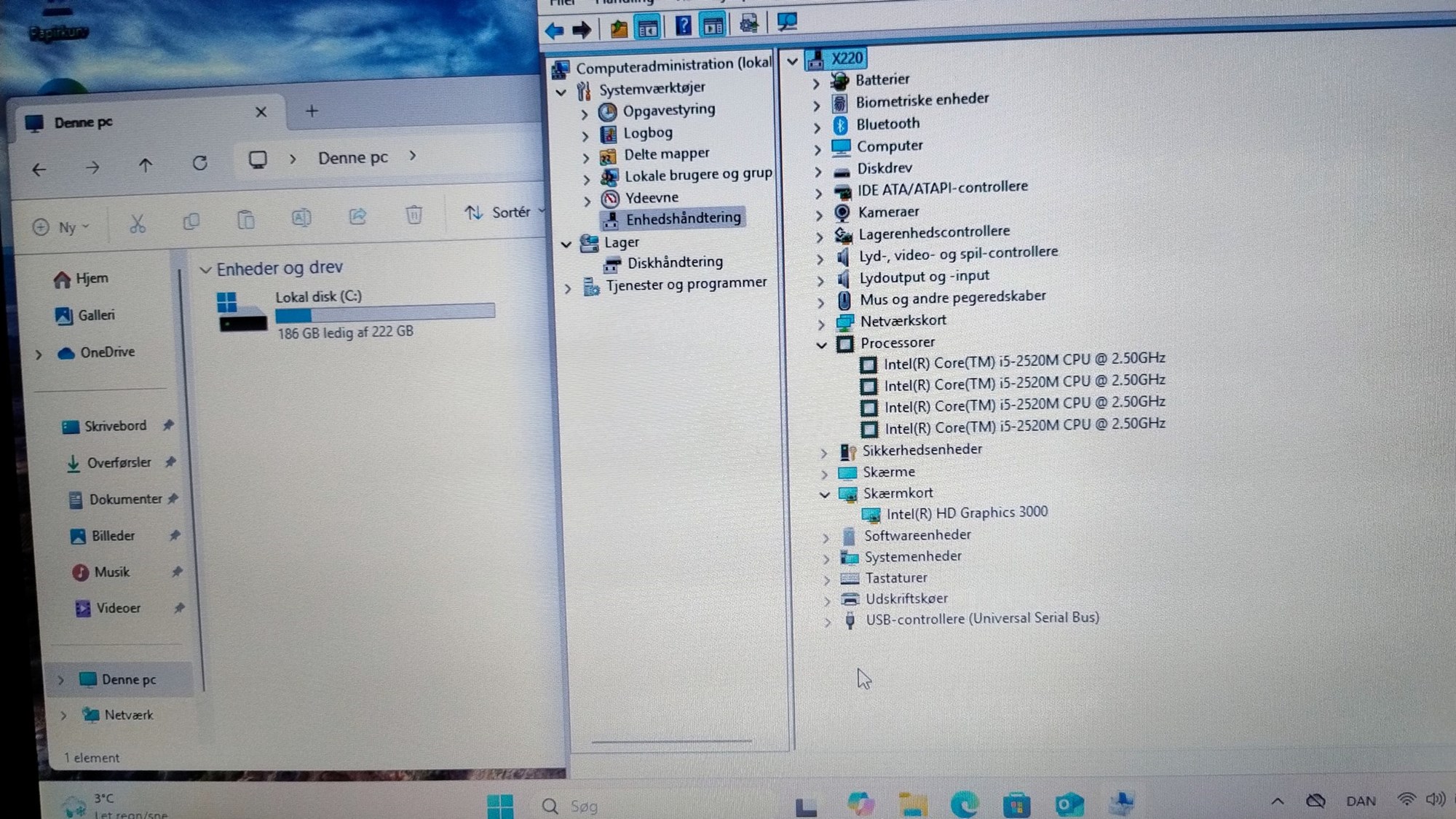Click the update driver toolbar icon
The image size is (1456, 819).
click(x=748, y=24)
